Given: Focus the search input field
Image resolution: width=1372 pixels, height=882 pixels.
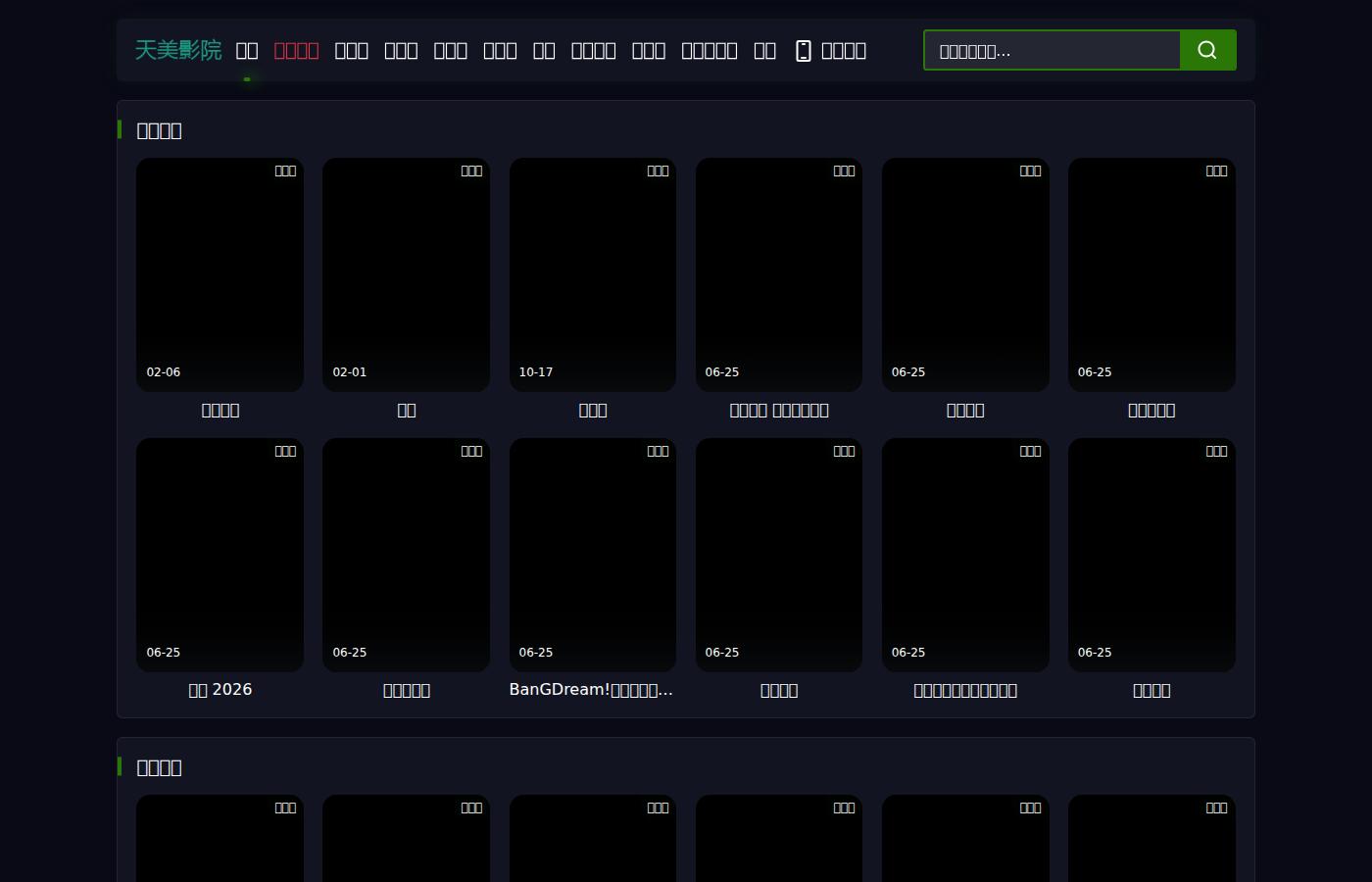Looking at the screenshot, I should tap(1052, 50).
